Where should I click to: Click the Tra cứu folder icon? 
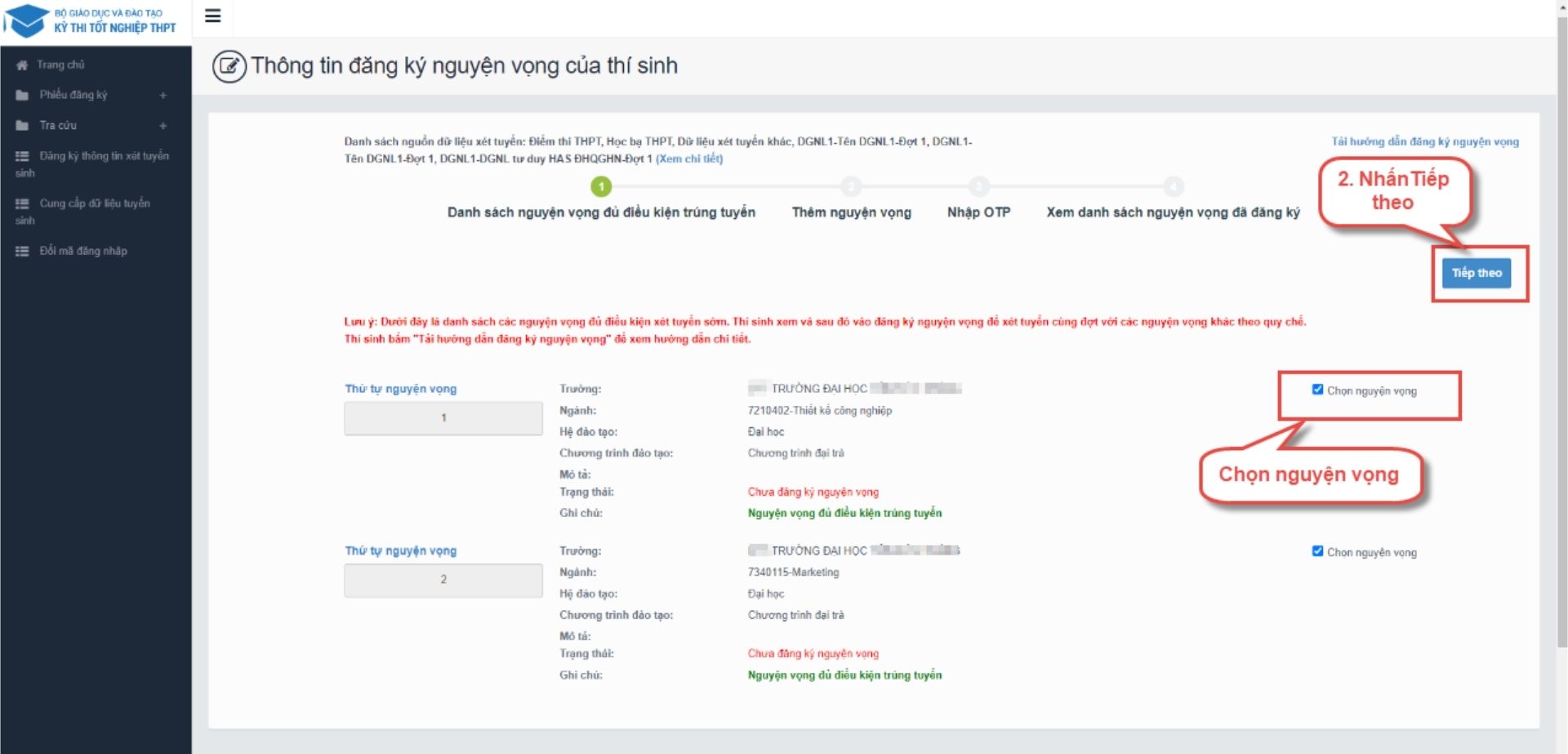[x=22, y=126]
